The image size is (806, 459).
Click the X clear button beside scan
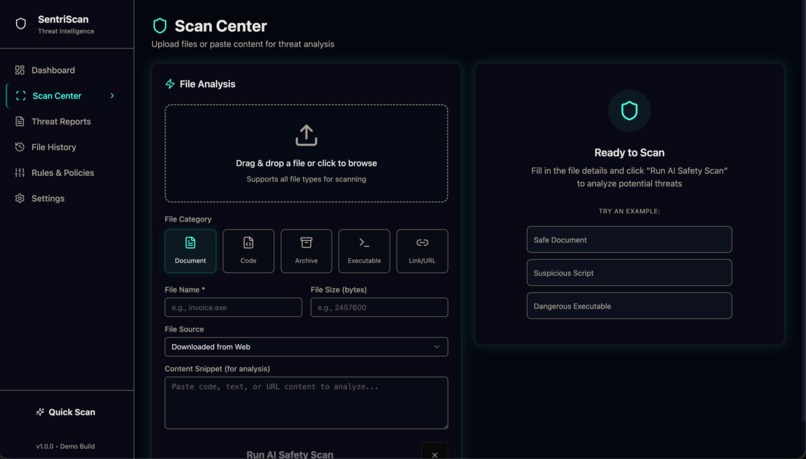434,451
